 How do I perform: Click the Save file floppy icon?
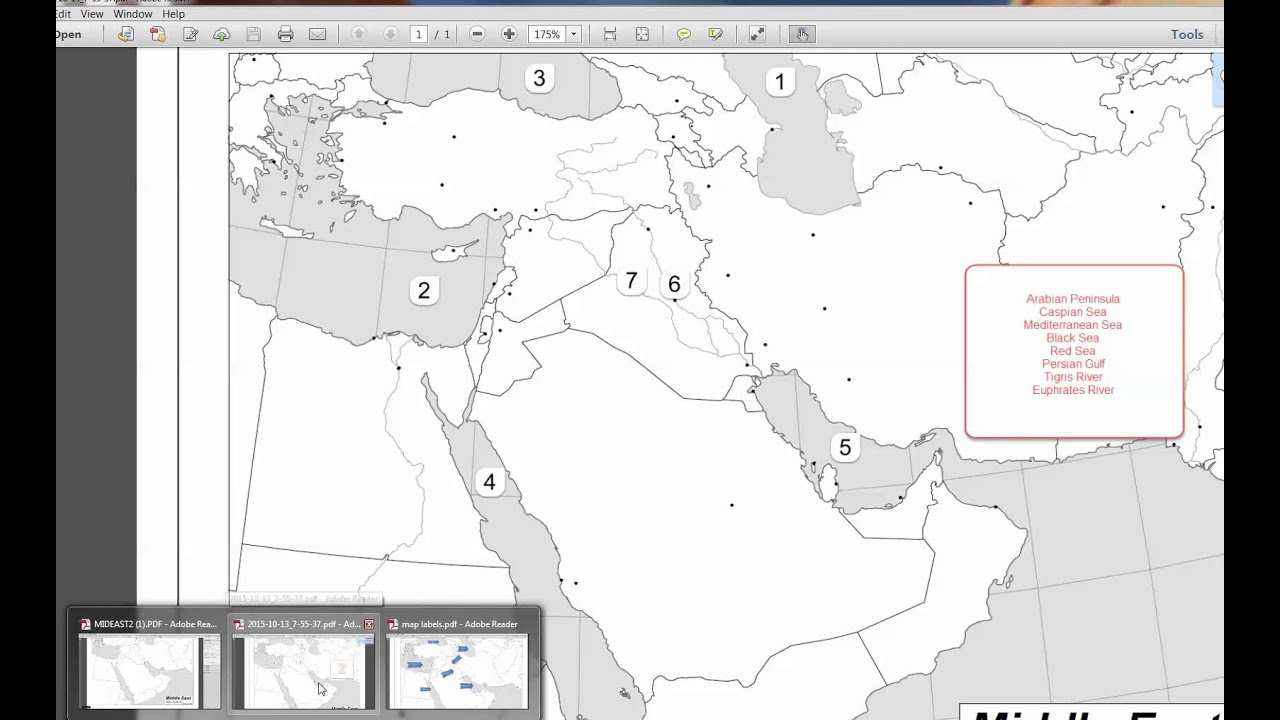pyautogui.click(x=254, y=34)
